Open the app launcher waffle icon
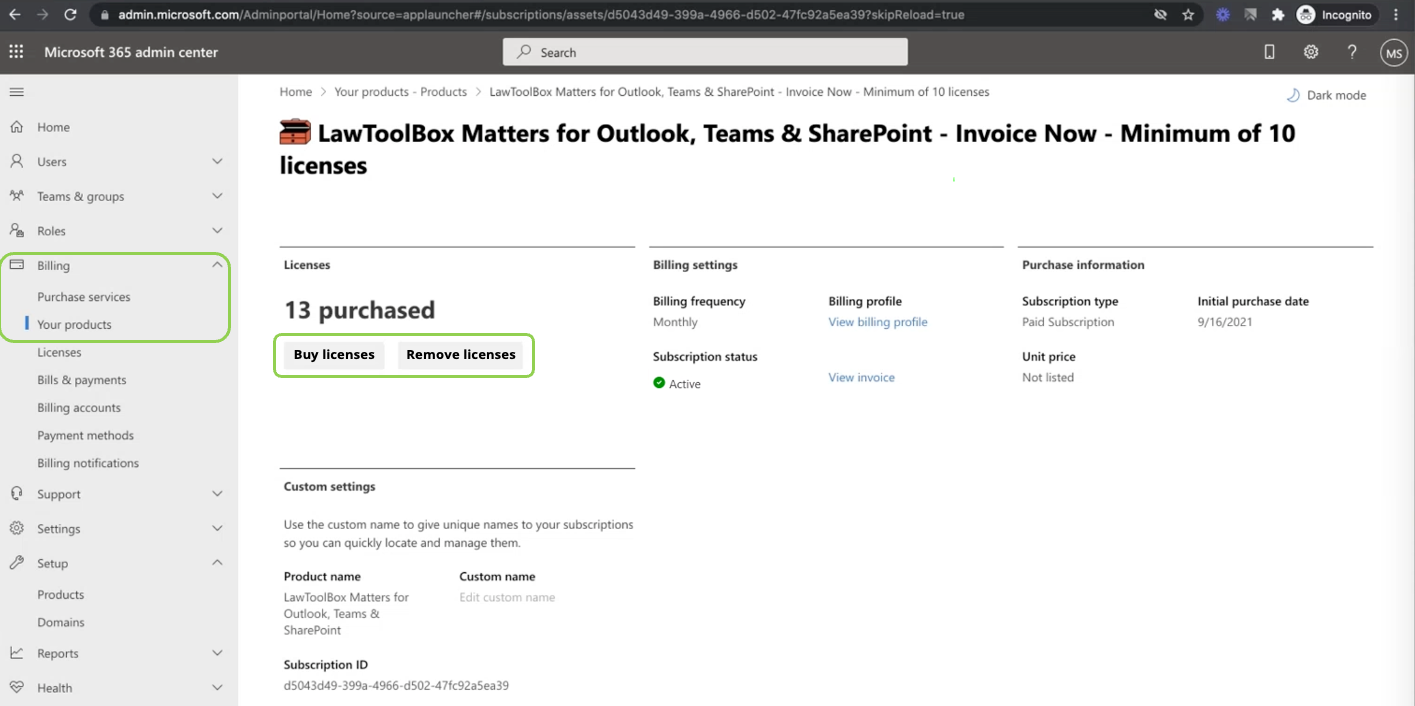Viewport: 1415px width, 706px height. click(16, 52)
